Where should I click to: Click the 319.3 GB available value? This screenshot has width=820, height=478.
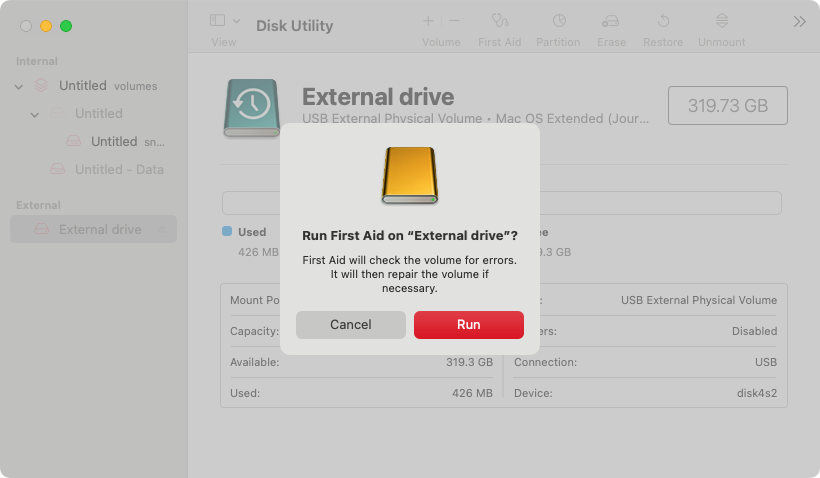tap(469, 362)
